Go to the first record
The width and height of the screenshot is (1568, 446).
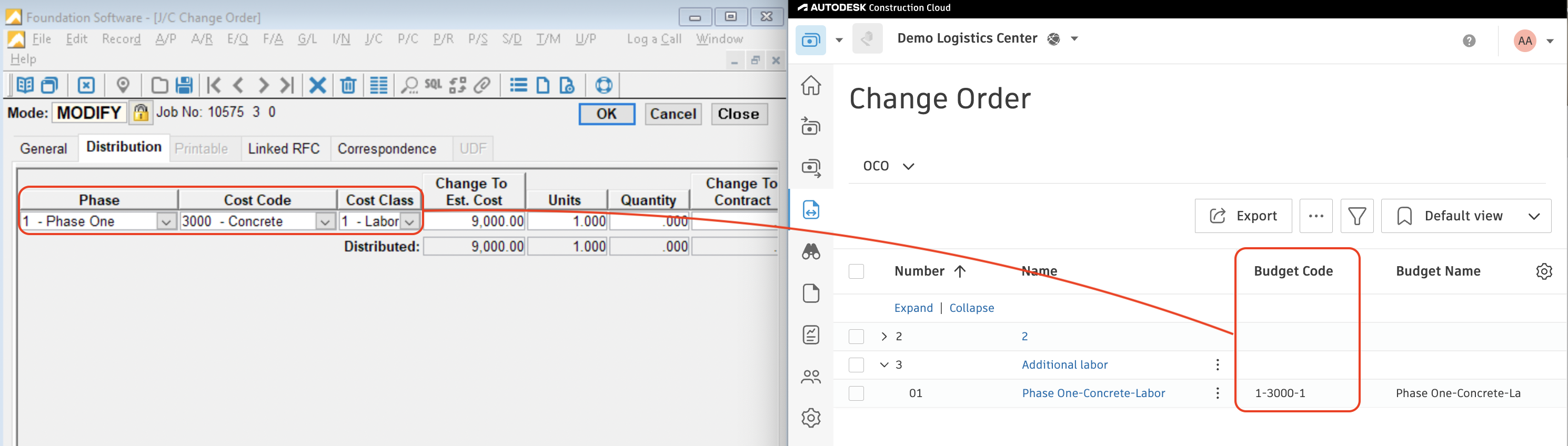pos(214,85)
